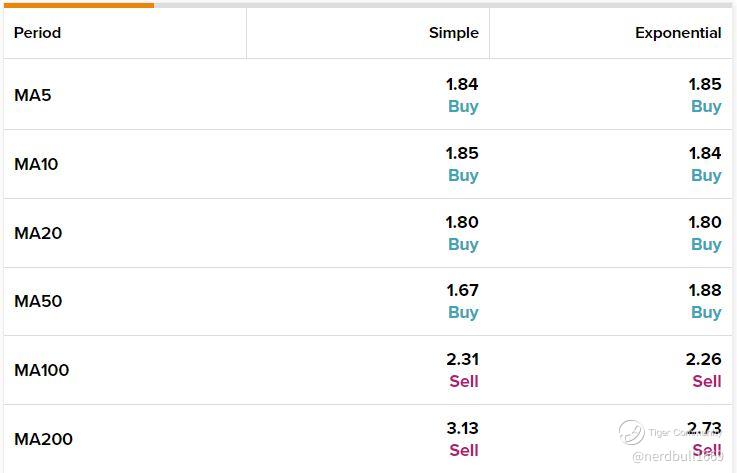This screenshot has height=473, width=737.
Task: Click the Buy signal under Simple MA5
Action: click(x=463, y=106)
